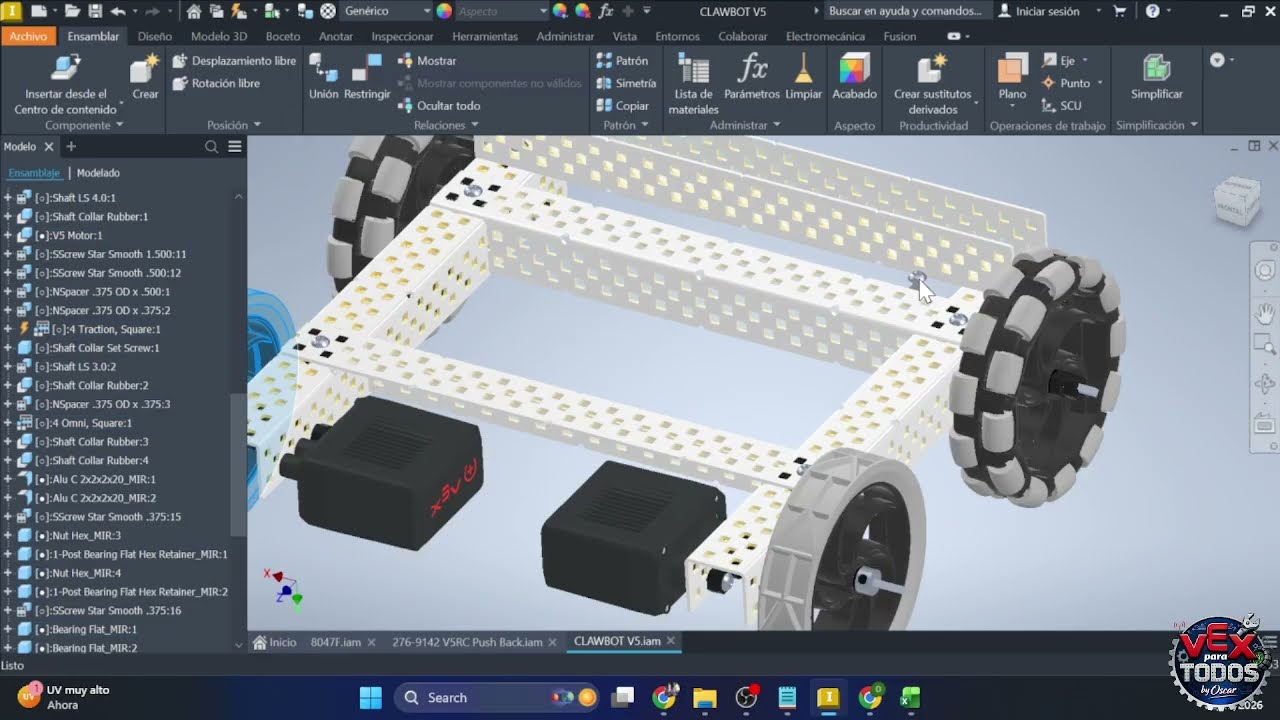Click the SCU coordinate system tool

pyautogui.click(x=1061, y=105)
